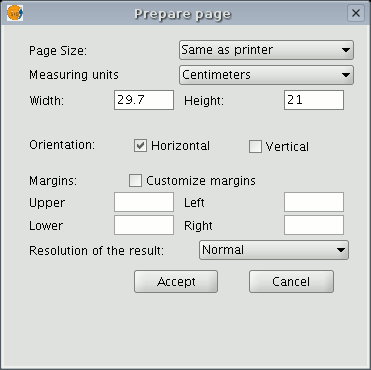Click the Left margin input field
Image resolution: width=371 pixels, height=370 pixels.
[314, 202]
